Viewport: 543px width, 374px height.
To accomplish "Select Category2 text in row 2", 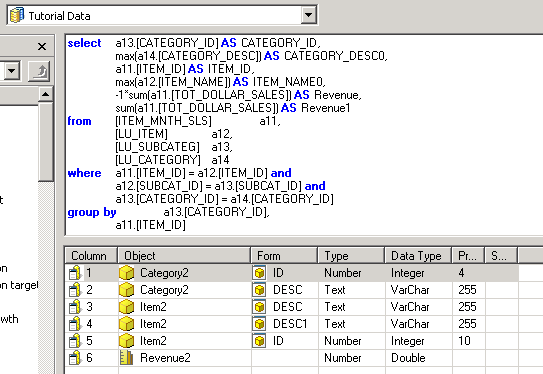I will coord(164,290).
